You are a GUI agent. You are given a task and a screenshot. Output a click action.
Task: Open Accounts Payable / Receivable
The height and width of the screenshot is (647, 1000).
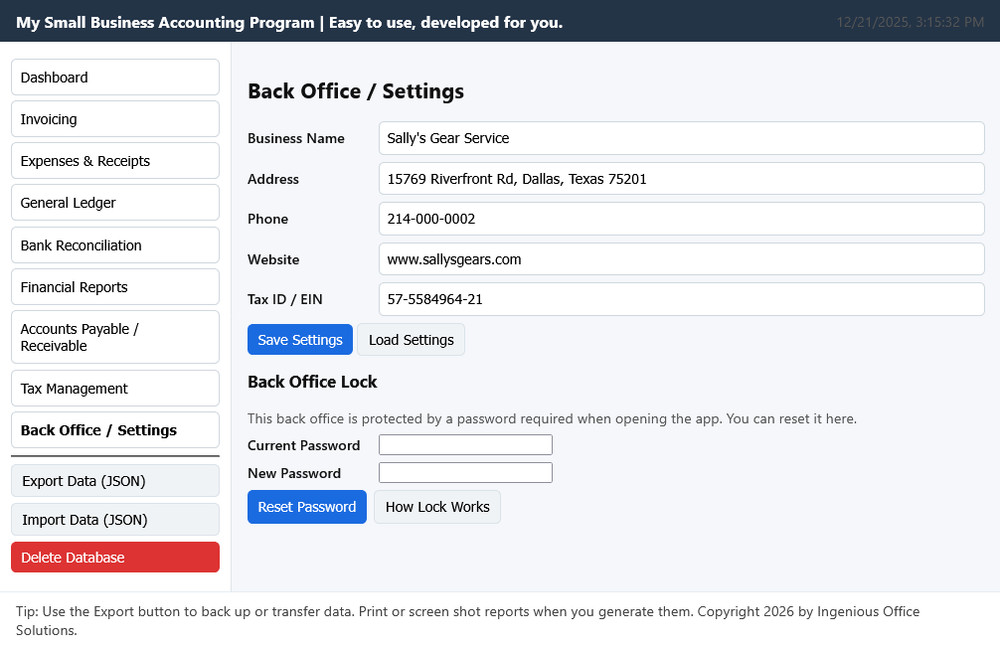coord(115,337)
